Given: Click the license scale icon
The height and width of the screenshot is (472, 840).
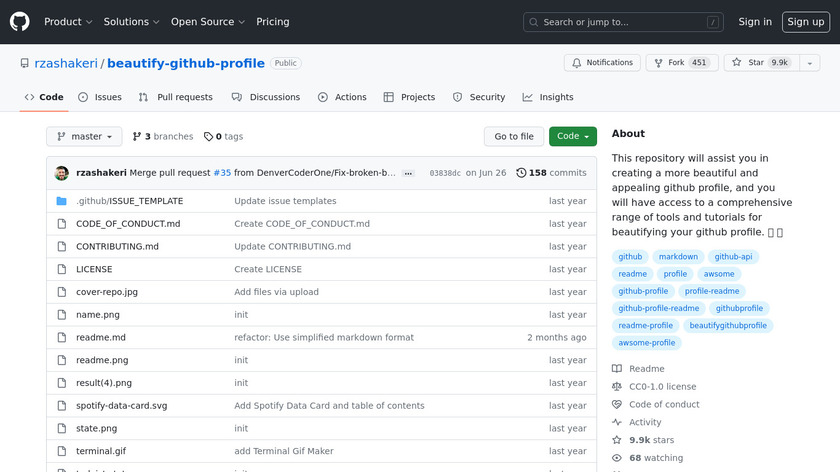Looking at the screenshot, I should (617, 386).
